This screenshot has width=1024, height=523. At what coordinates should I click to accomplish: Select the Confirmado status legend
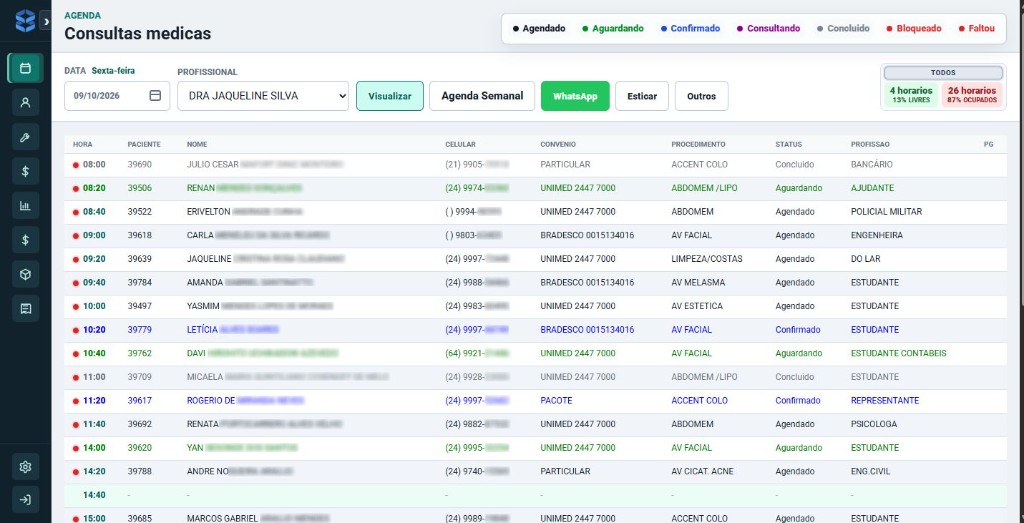[690, 29]
